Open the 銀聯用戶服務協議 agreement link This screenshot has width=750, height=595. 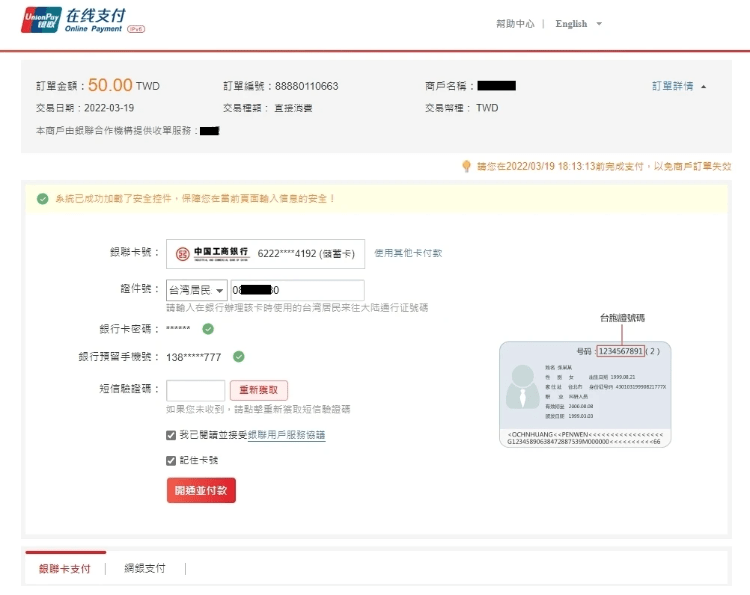point(287,435)
